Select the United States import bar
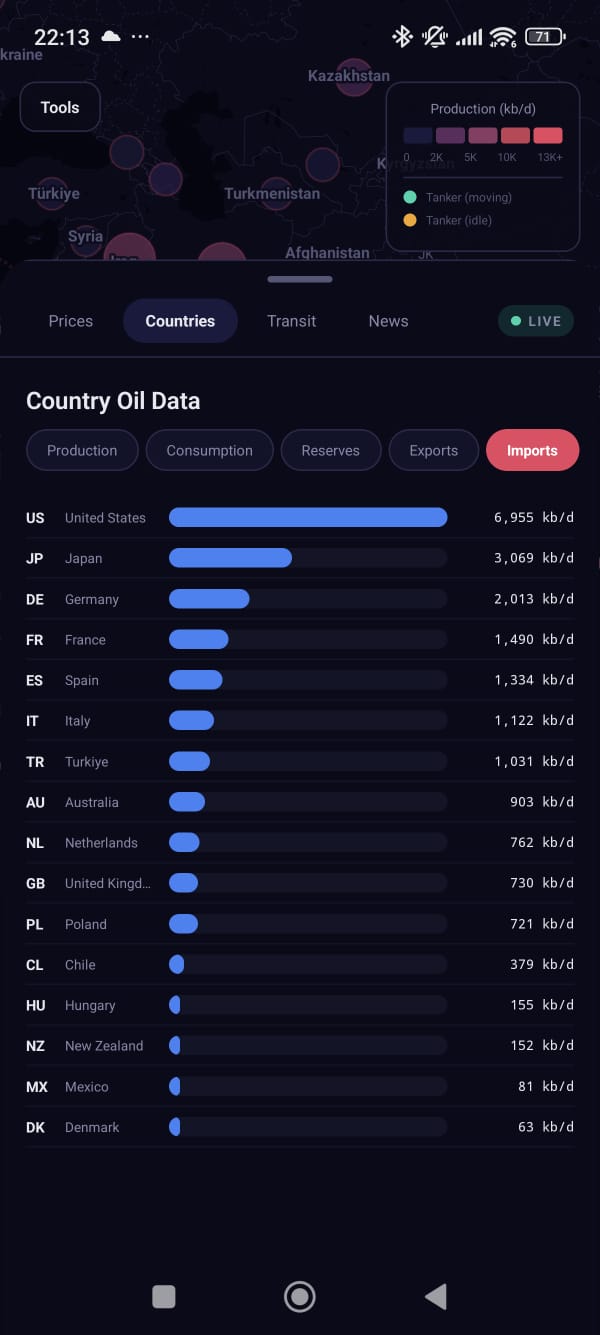 point(307,517)
